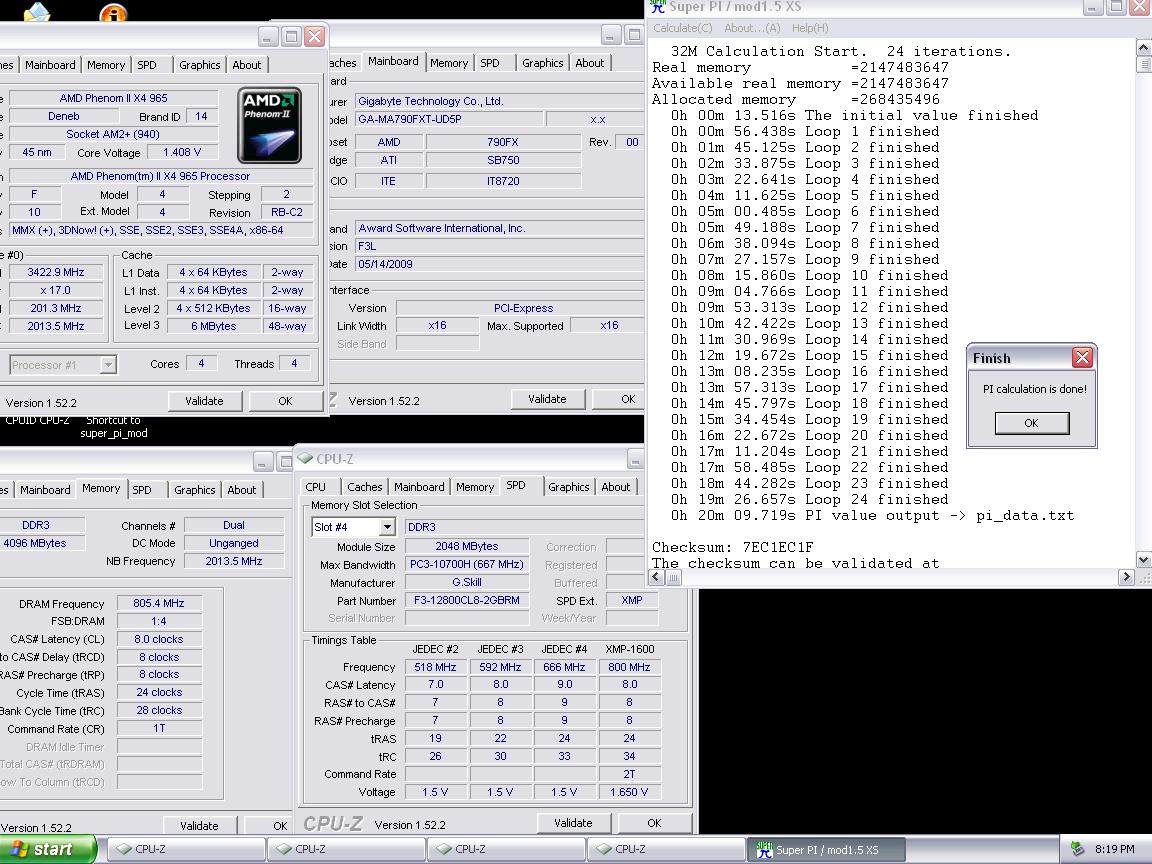Image resolution: width=1152 pixels, height=864 pixels.
Task: Click the NB Frequency 2013.5 MHz value
Action: point(234,561)
